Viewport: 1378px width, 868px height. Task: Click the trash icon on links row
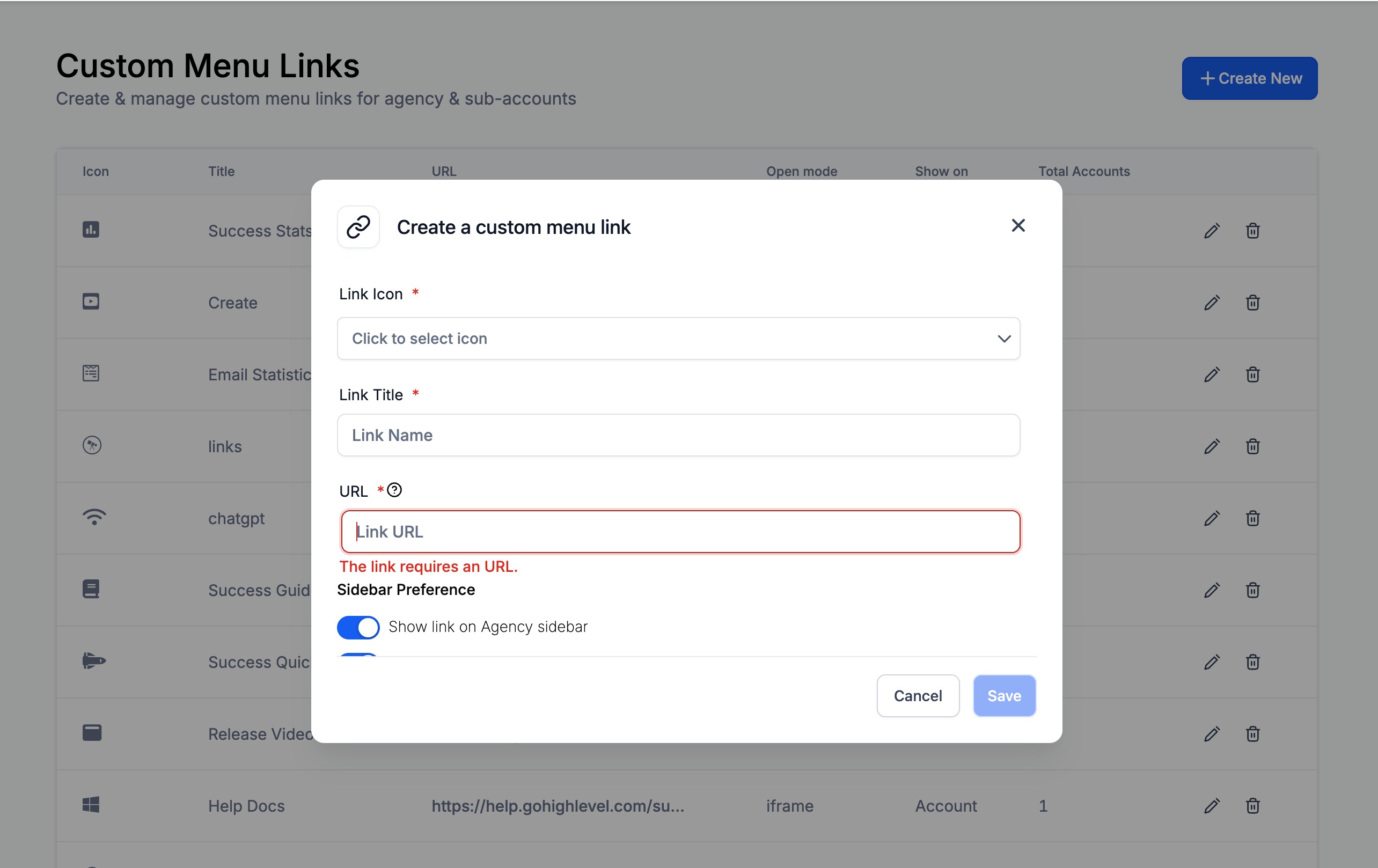1252,446
